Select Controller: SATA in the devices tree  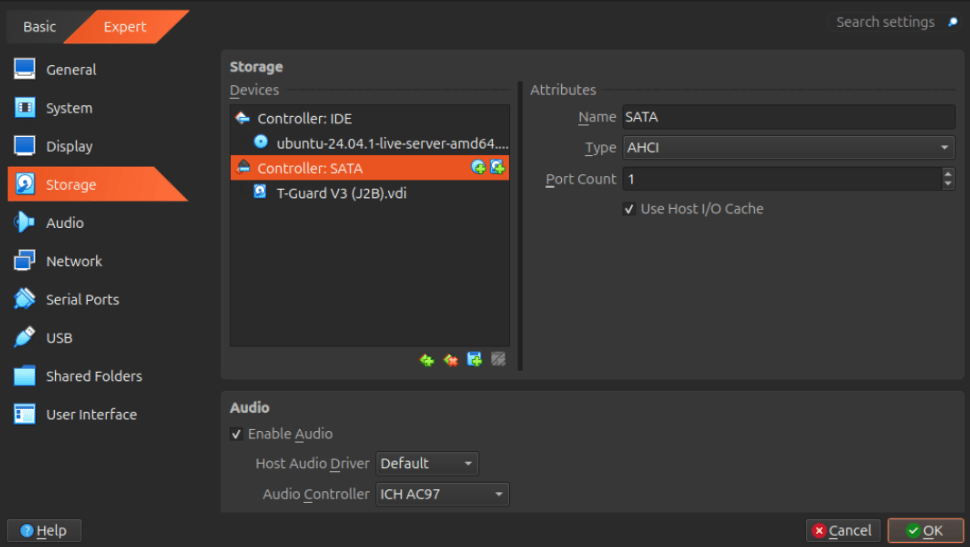(369, 168)
